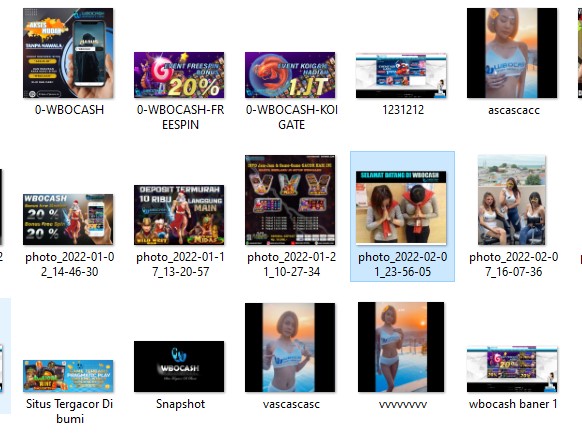This screenshot has width=582, height=441.
Task: Select thumbnail of photo_2022-01-17_13-20-57
Action: (x=179, y=215)
